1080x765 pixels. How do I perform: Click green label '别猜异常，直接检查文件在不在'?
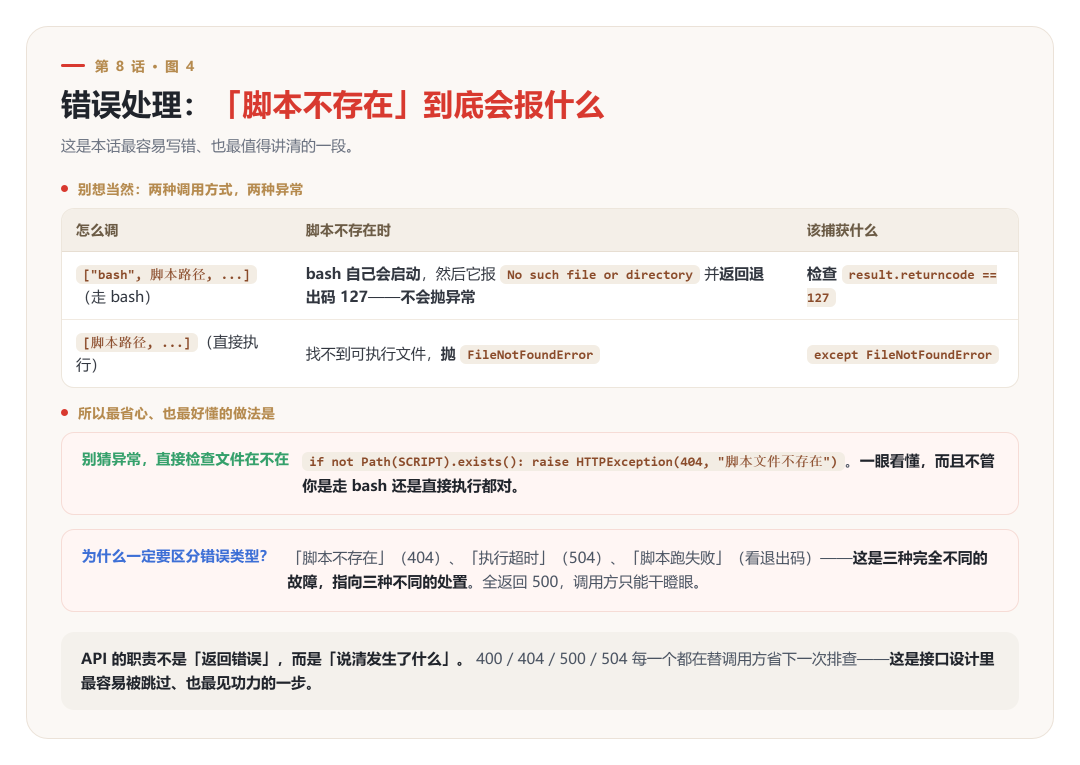[x=185, y=459]
